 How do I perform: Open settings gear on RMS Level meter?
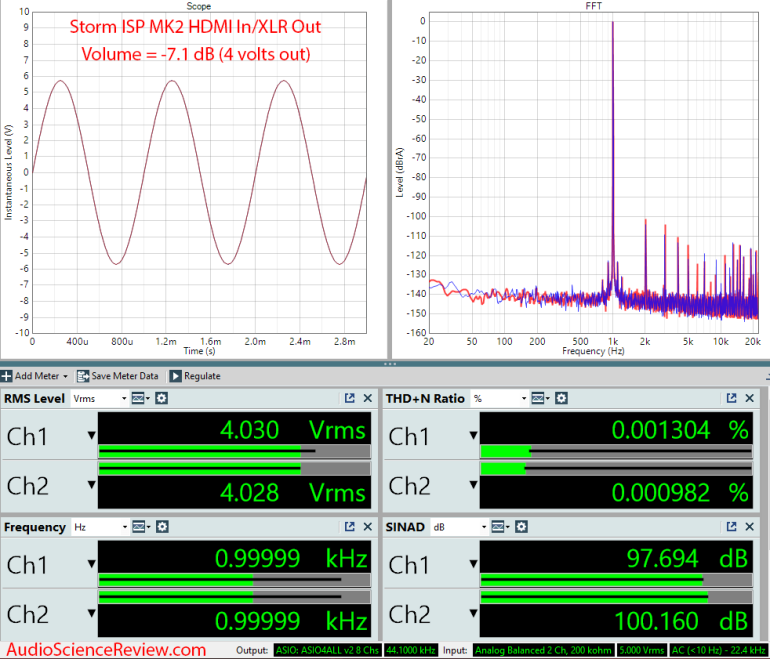point(161,398)
